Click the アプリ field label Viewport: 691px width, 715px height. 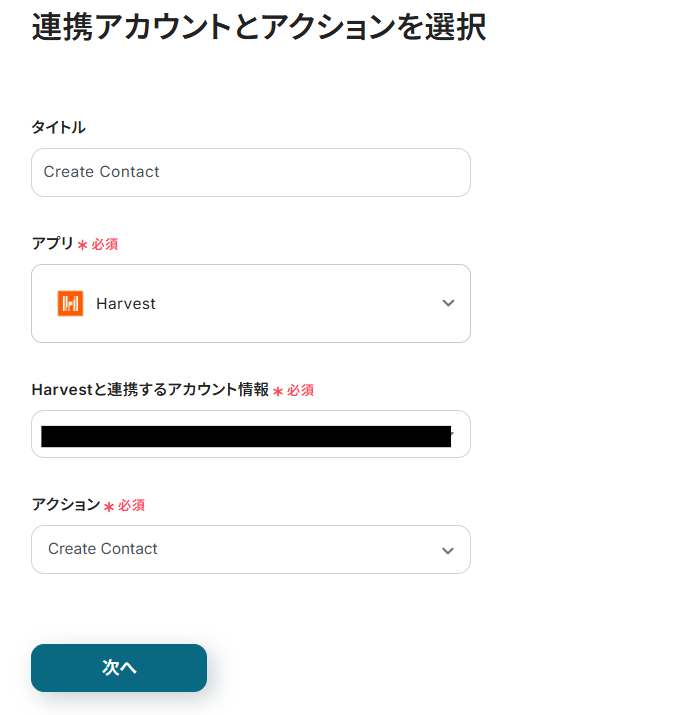[x=52, y=243]
